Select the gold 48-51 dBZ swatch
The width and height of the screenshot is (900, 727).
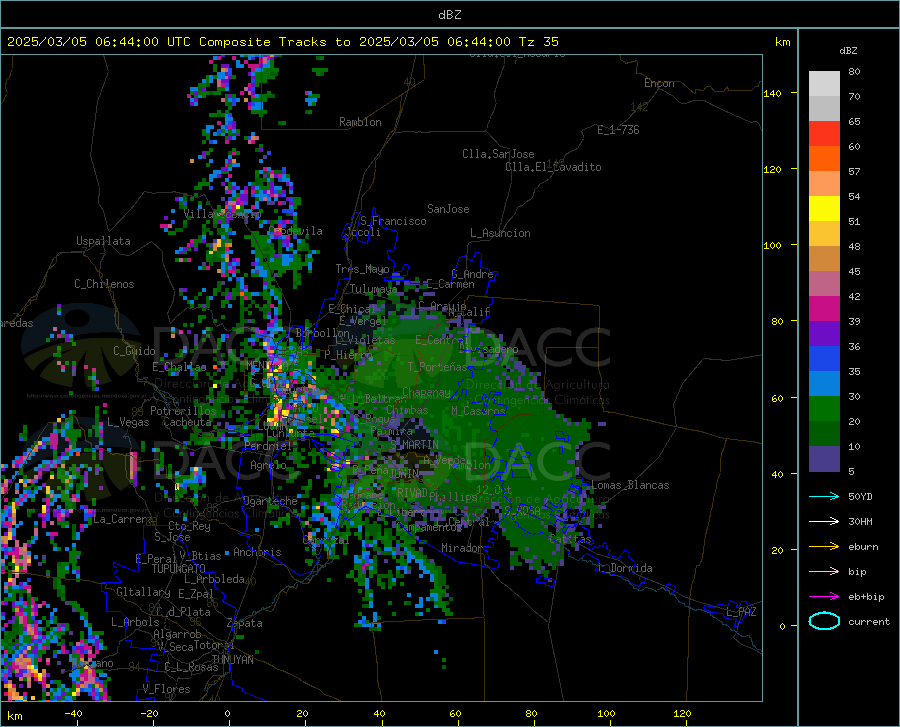click(824, 234)
